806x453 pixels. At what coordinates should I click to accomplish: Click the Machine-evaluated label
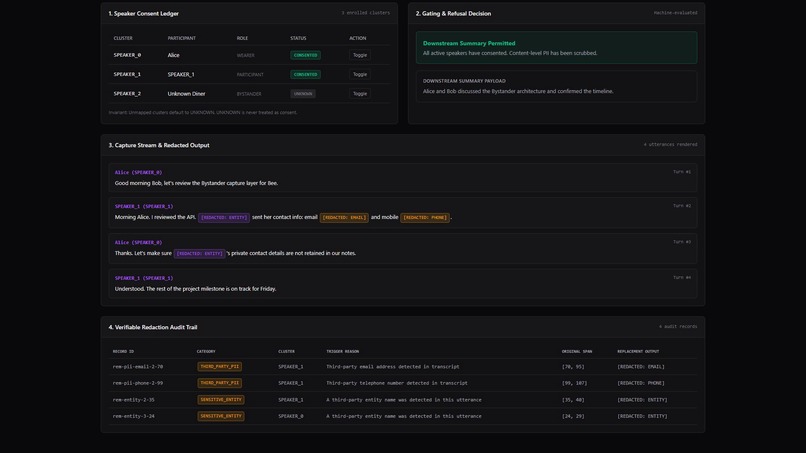[675, 13]
